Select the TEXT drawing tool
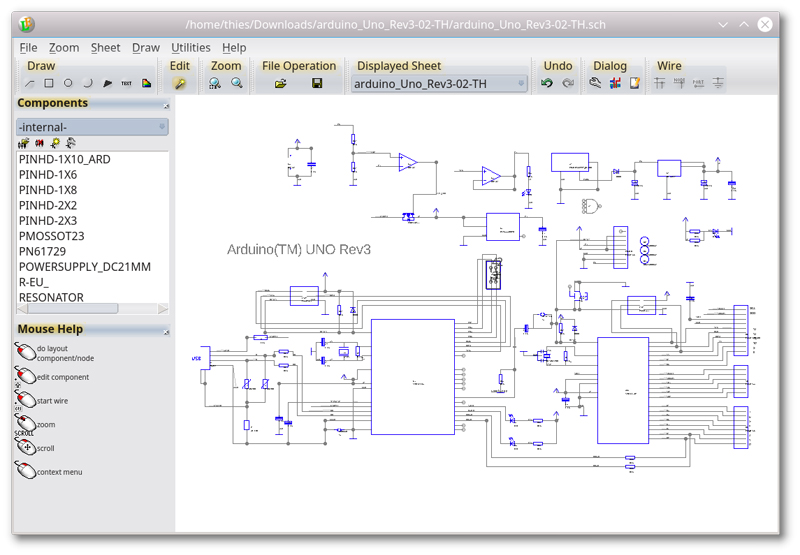The width and height of the screenshot is (800, 555). [127, 83]
